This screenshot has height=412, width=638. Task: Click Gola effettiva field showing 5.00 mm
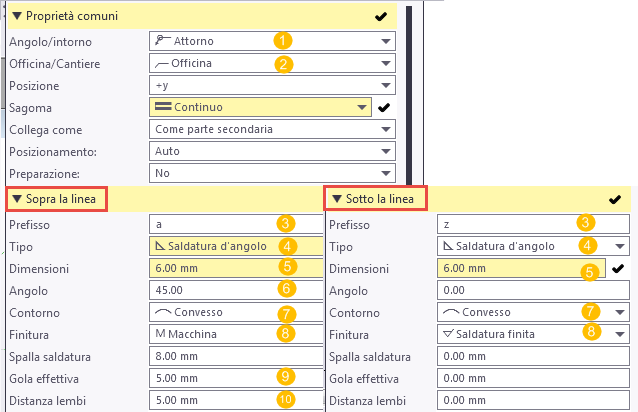click(x=236, y=378)
